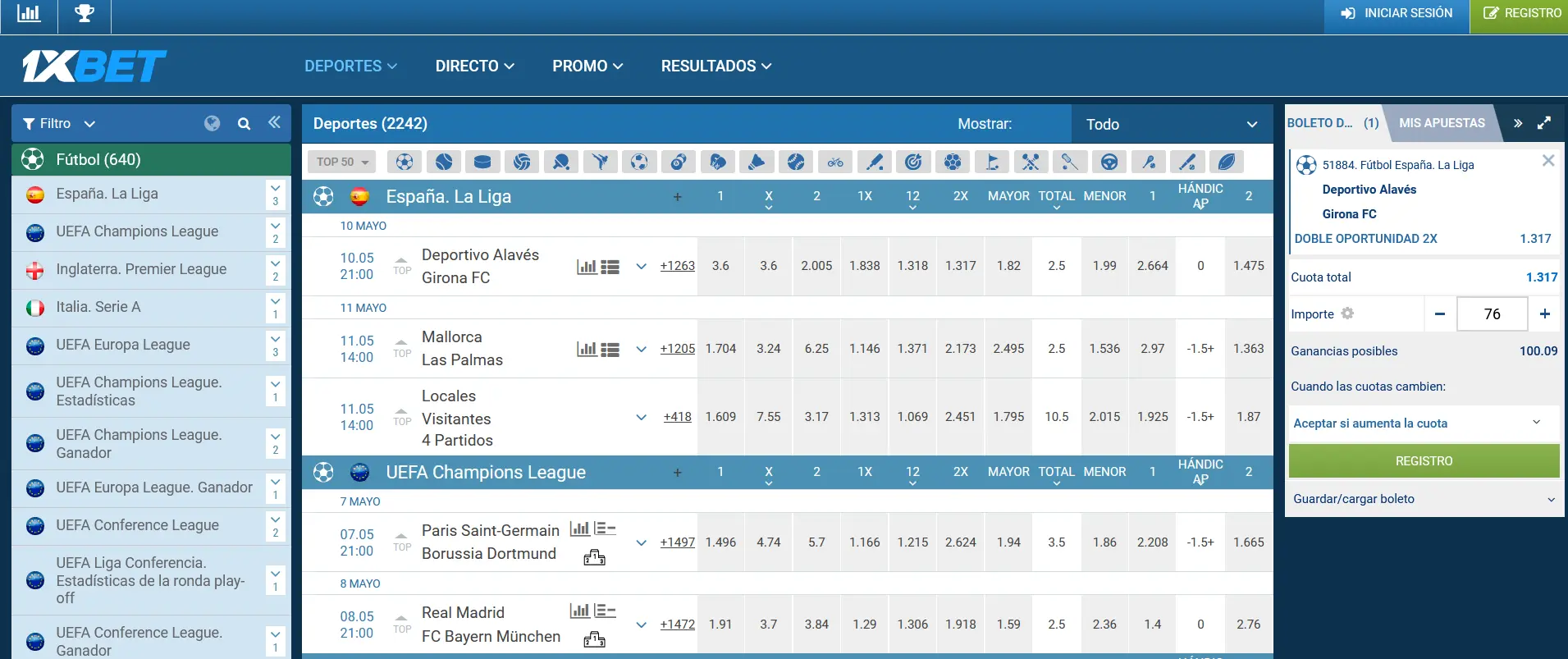Image resolution: width=1568 pixels, height=659 pixels.
Task: Open the Mostrar Todo dropdown
Action: 1173,124
